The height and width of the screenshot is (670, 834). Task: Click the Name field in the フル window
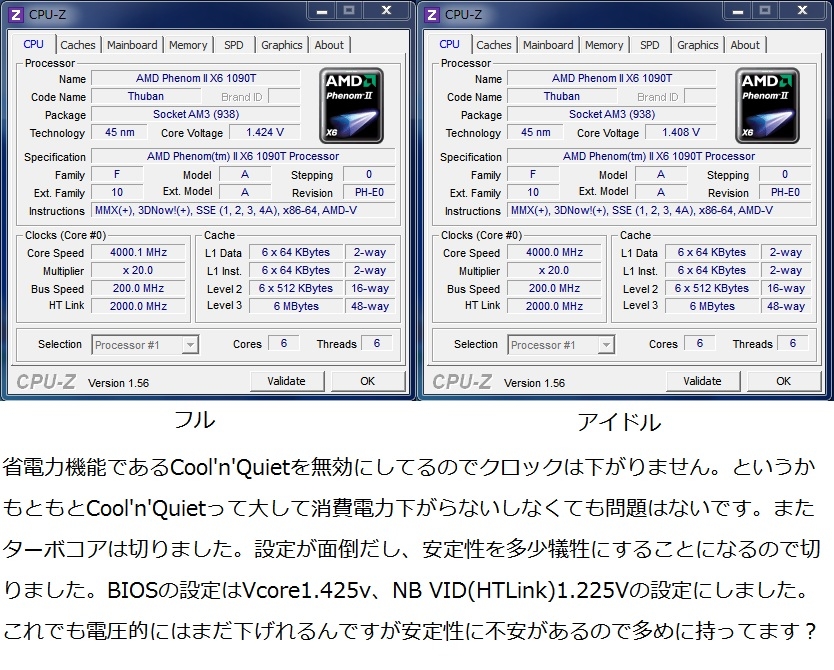click(196, 78)
